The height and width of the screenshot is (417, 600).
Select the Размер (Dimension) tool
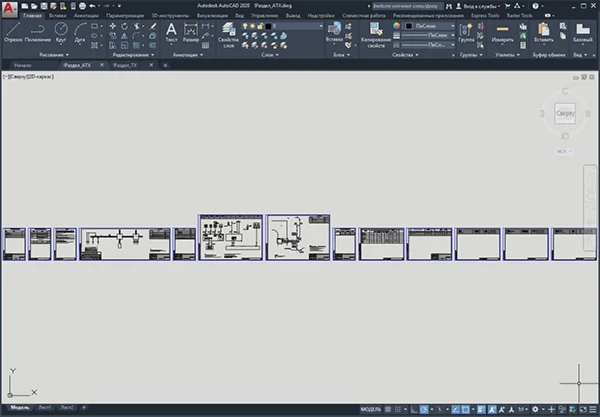pyautogui.click(x=191, y=32)
